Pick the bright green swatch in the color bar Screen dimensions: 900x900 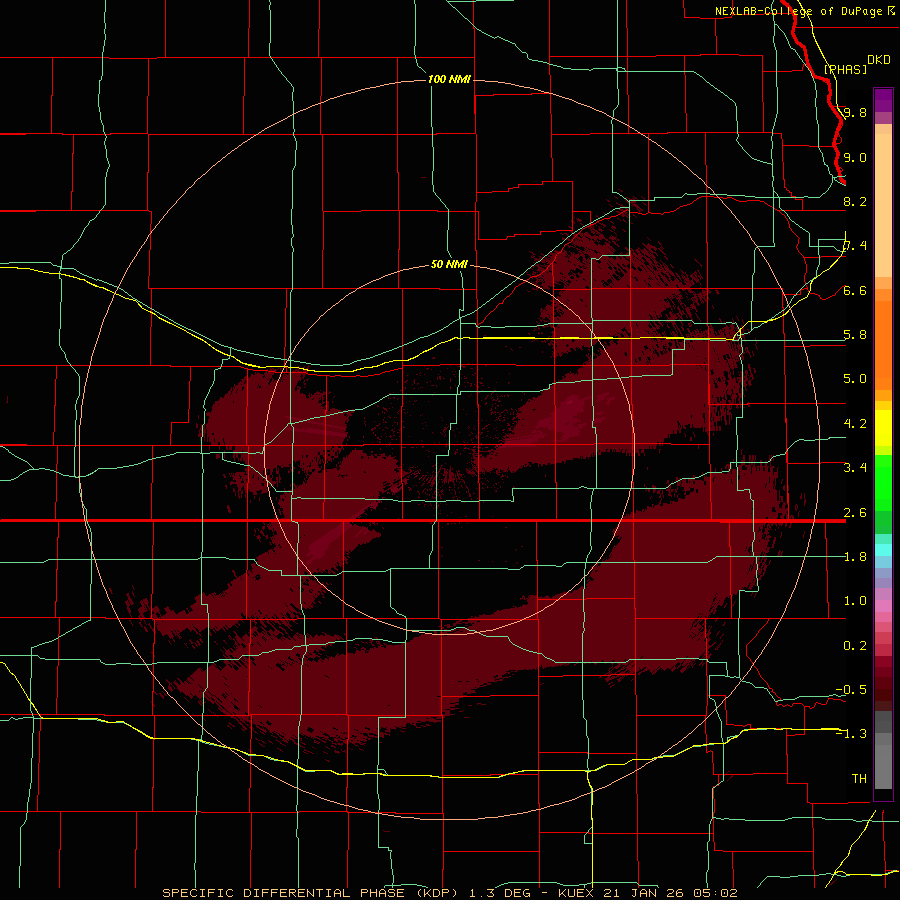tap(883, 482)
